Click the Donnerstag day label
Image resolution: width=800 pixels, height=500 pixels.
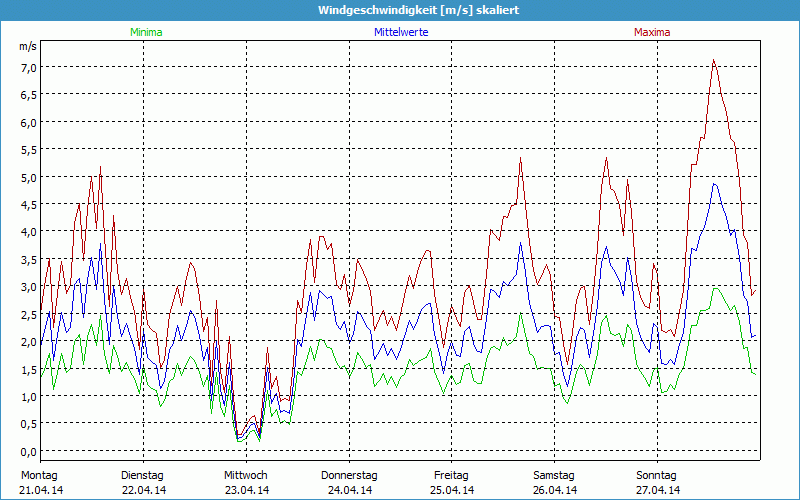349,476
